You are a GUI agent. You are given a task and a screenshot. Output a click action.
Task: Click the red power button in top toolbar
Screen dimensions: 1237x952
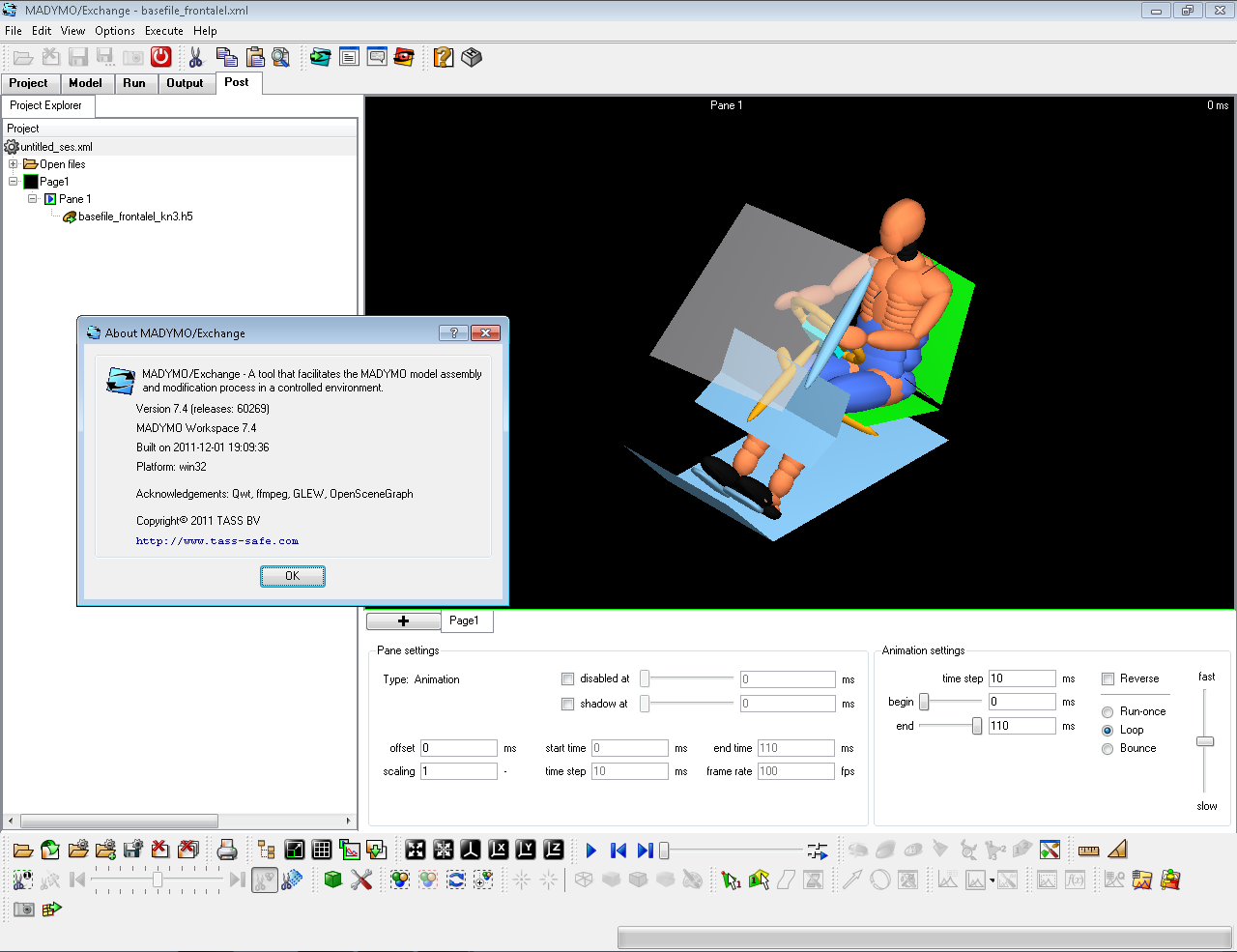click(x=160, y=57)
